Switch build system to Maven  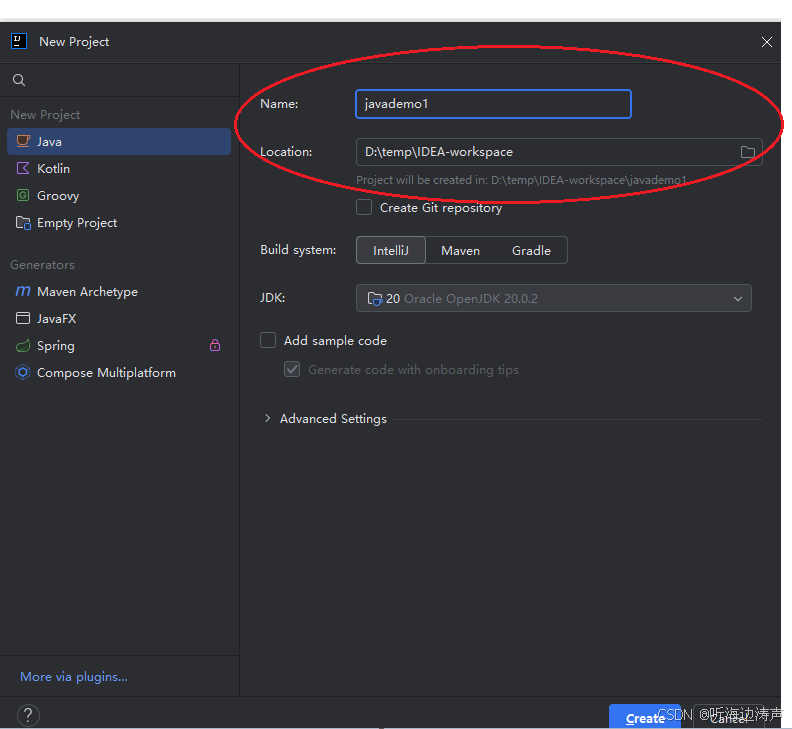(x=461, y=251)
